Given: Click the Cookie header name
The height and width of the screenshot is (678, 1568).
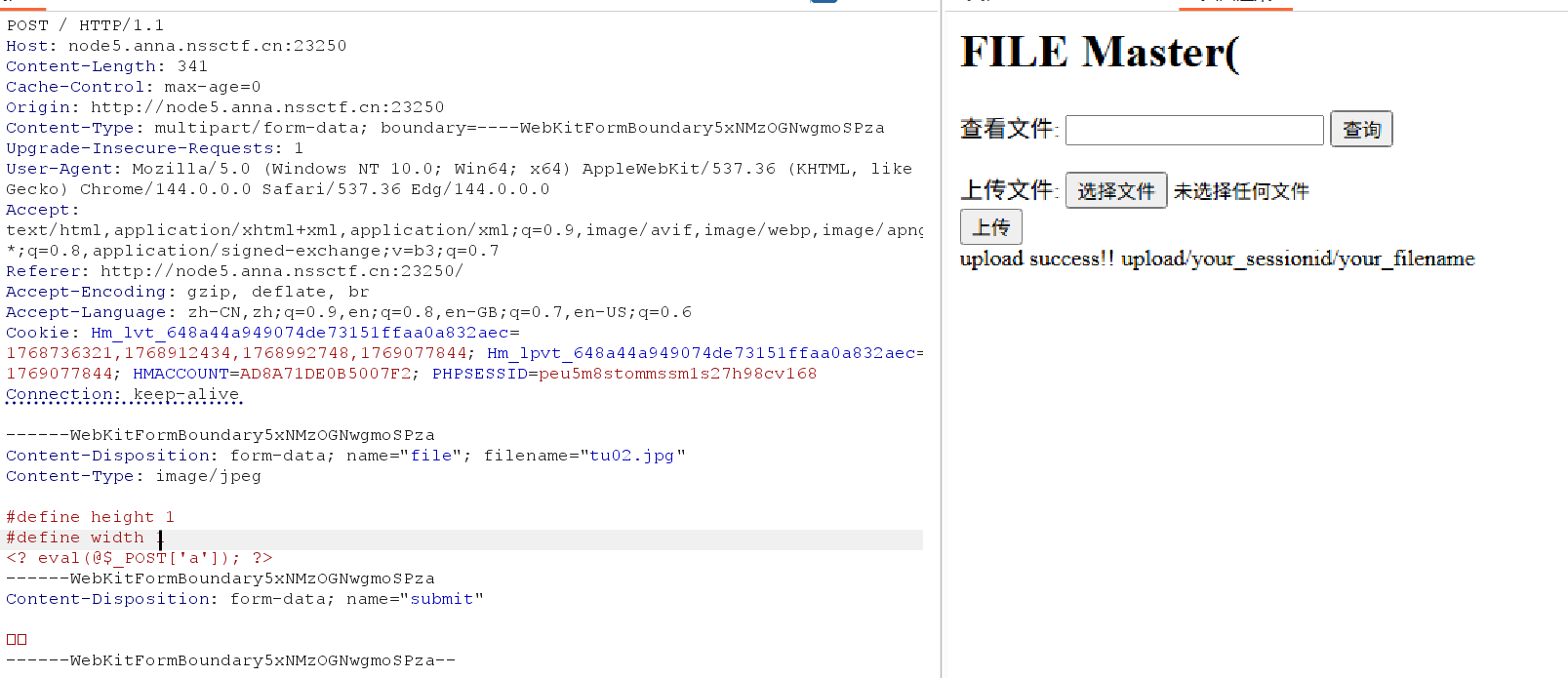Looking at the screenshot, I should [x=42, y=333].
